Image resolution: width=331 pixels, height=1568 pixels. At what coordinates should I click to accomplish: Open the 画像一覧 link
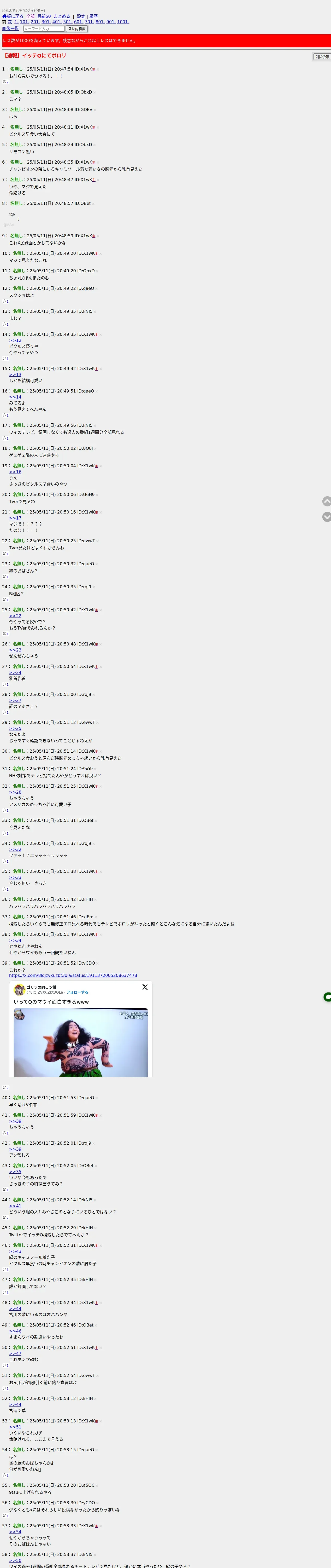pyautogui.click(x=10, y=28)
